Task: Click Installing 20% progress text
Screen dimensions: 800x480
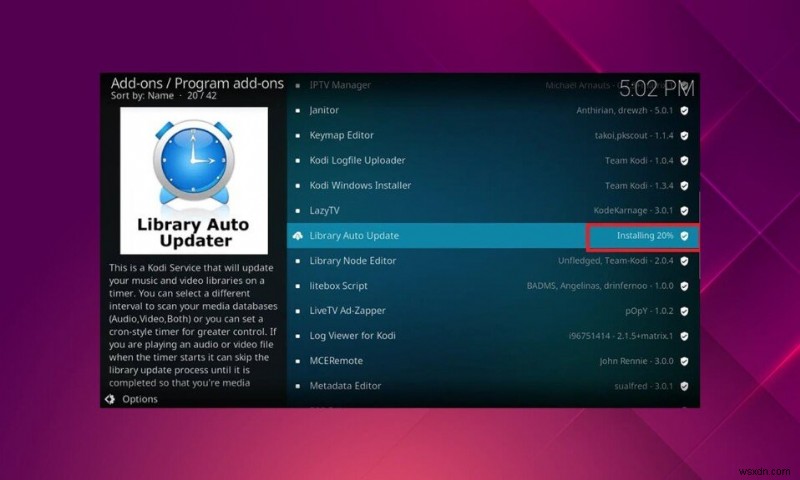Action: 645,236
